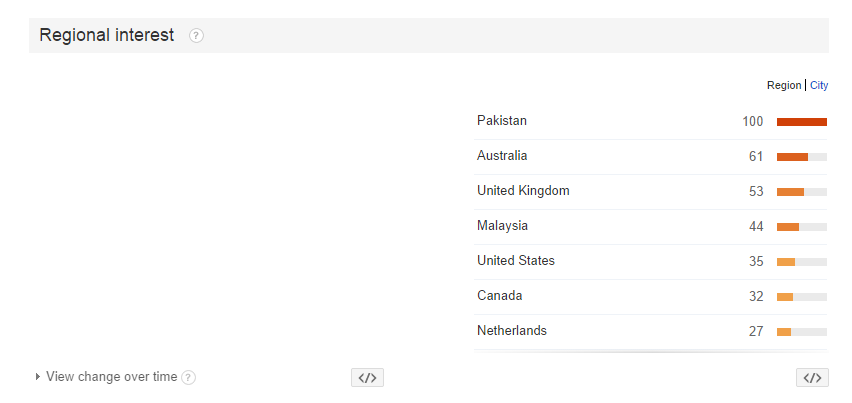The height and width of the screenshot is (403, 852).
Task: Click View change over time text
Action: [x=111, y=376]
